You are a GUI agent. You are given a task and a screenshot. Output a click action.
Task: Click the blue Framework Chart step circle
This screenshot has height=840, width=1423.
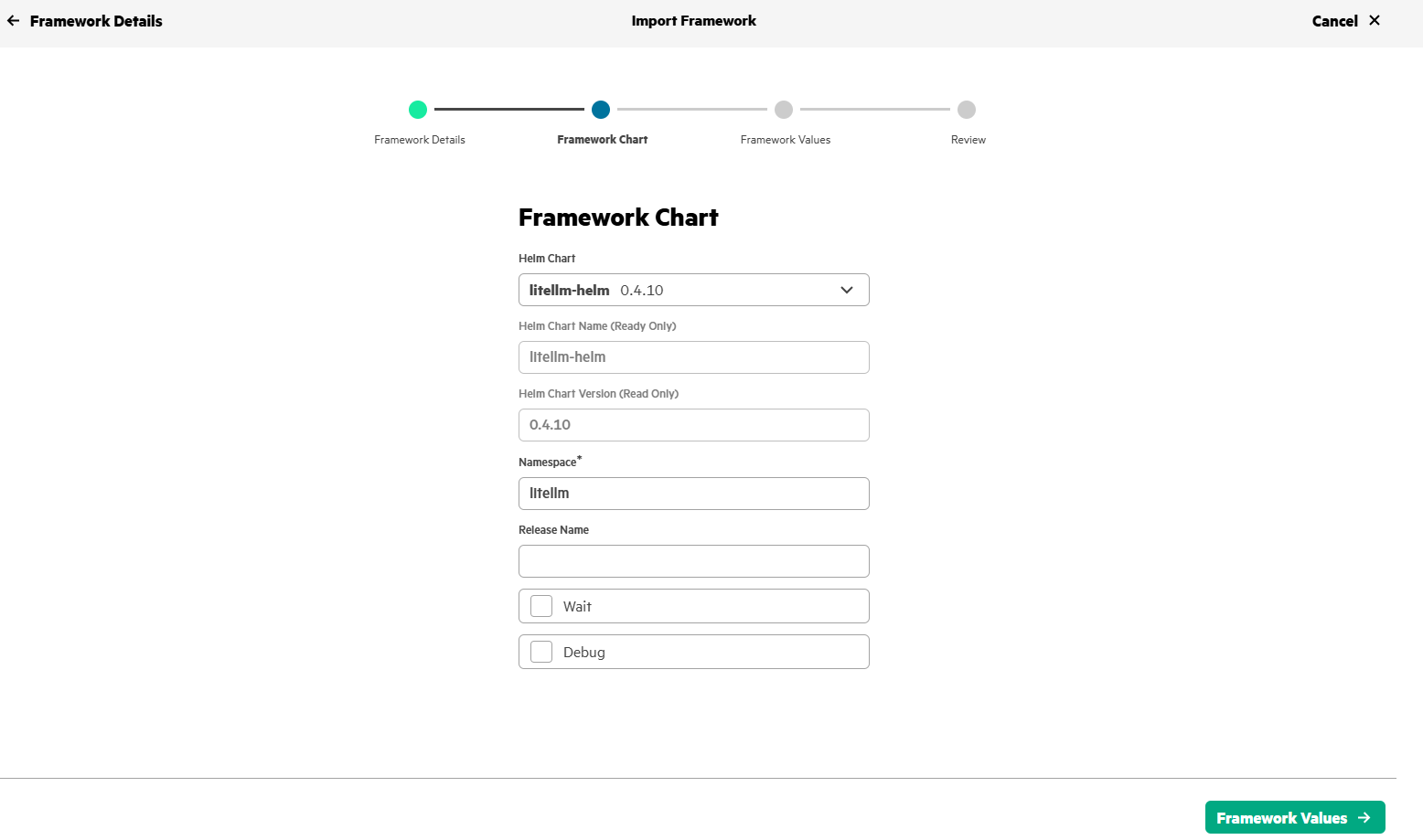[x=601, y=110]
